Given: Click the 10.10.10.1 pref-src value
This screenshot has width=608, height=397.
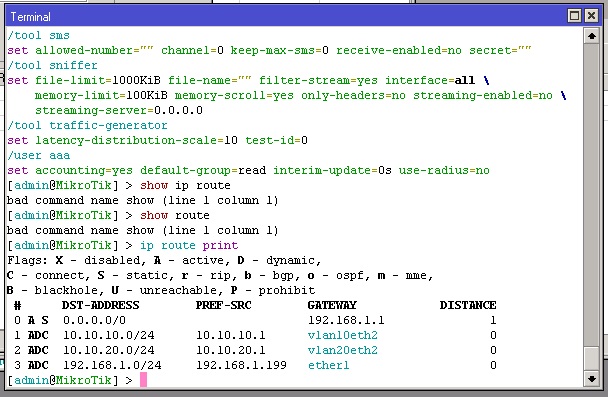Looking at the screenshot, I should (x=231, y=335).
